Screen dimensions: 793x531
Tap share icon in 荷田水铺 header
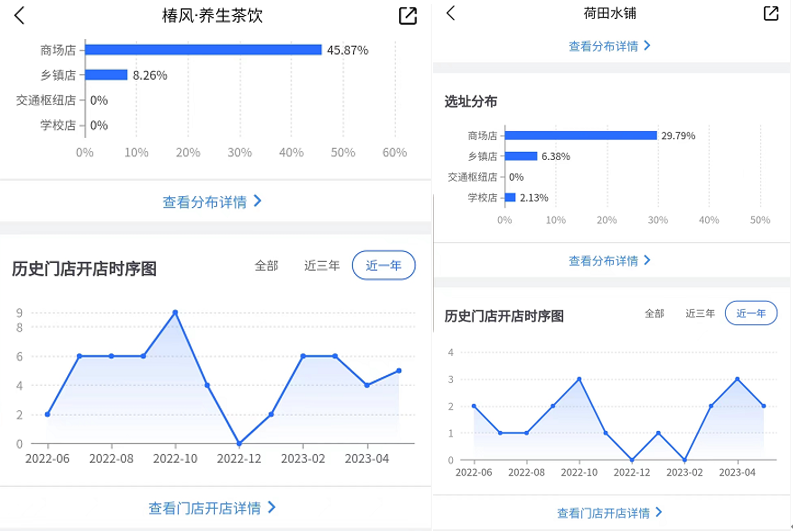click(x=771, y=13)
